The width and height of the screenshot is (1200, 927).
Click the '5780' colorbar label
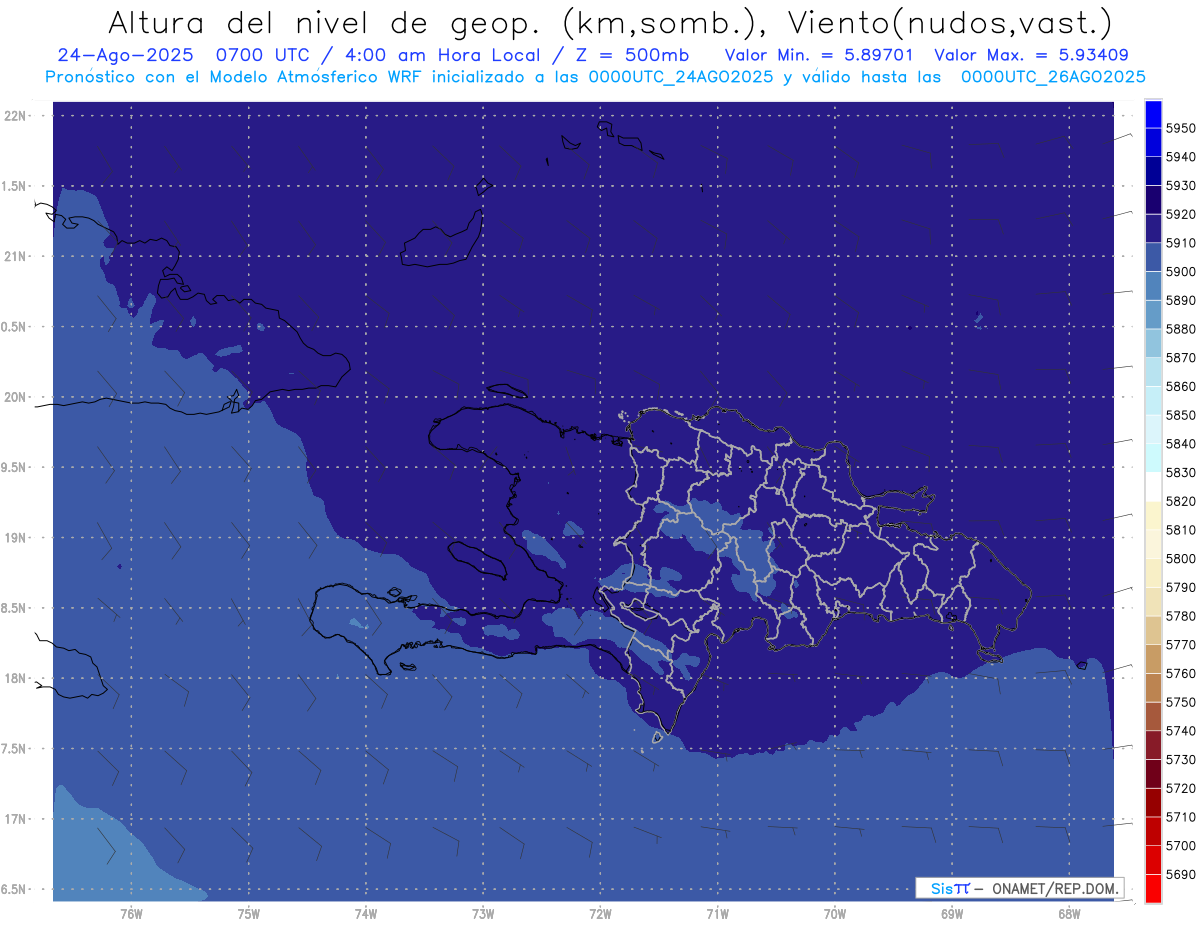(1181, 616)
